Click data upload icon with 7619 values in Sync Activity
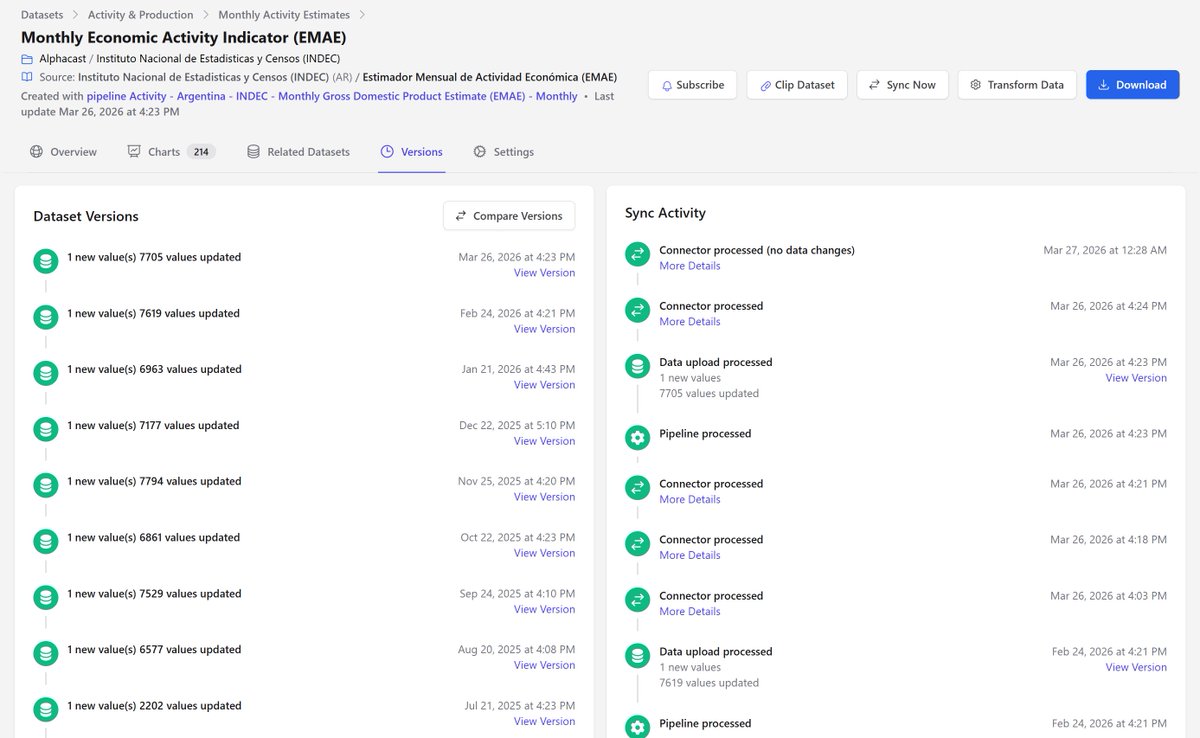This screenshot has height=738, width=1200. pos(637,656)
